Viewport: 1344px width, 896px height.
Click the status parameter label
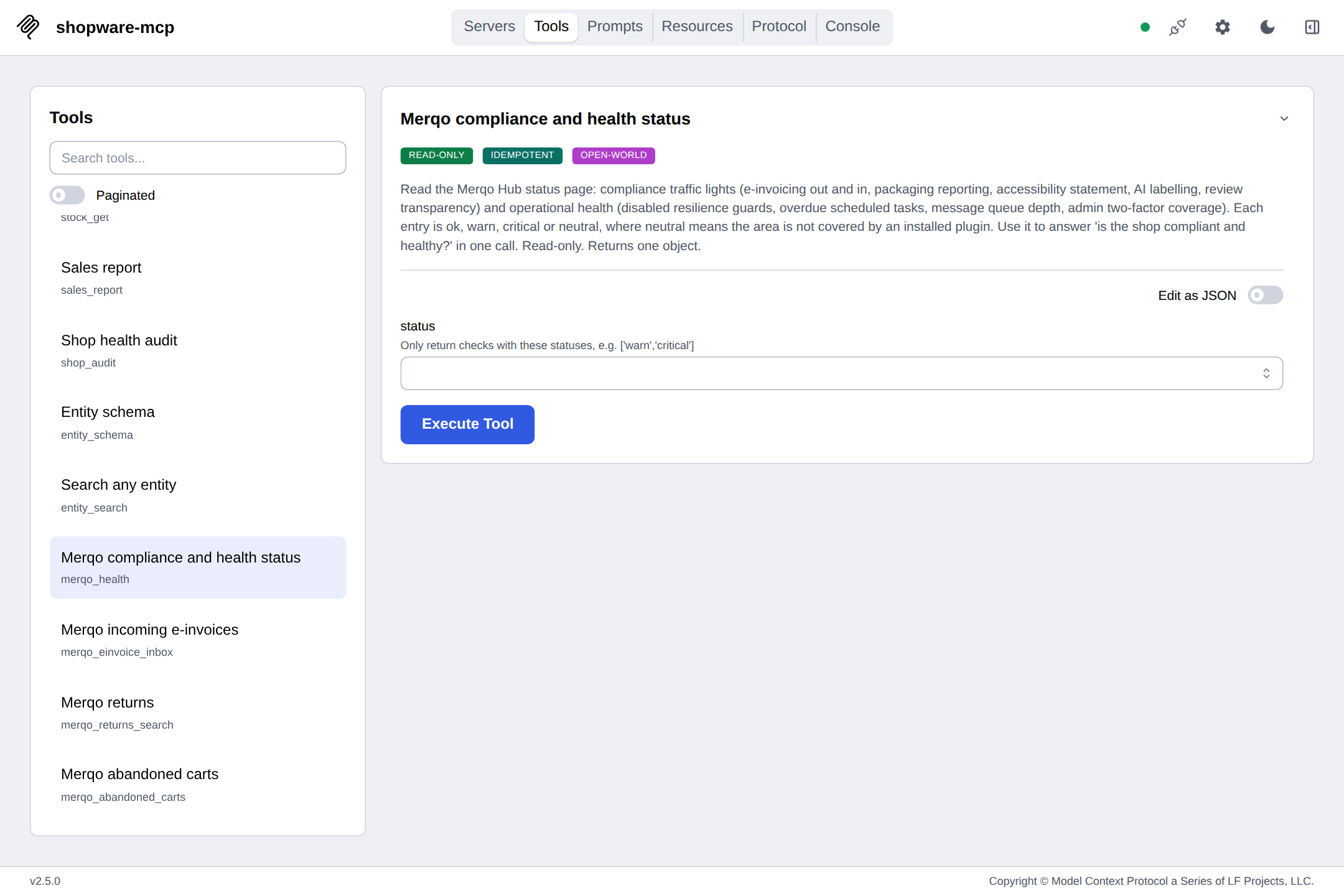coord(418,326)
